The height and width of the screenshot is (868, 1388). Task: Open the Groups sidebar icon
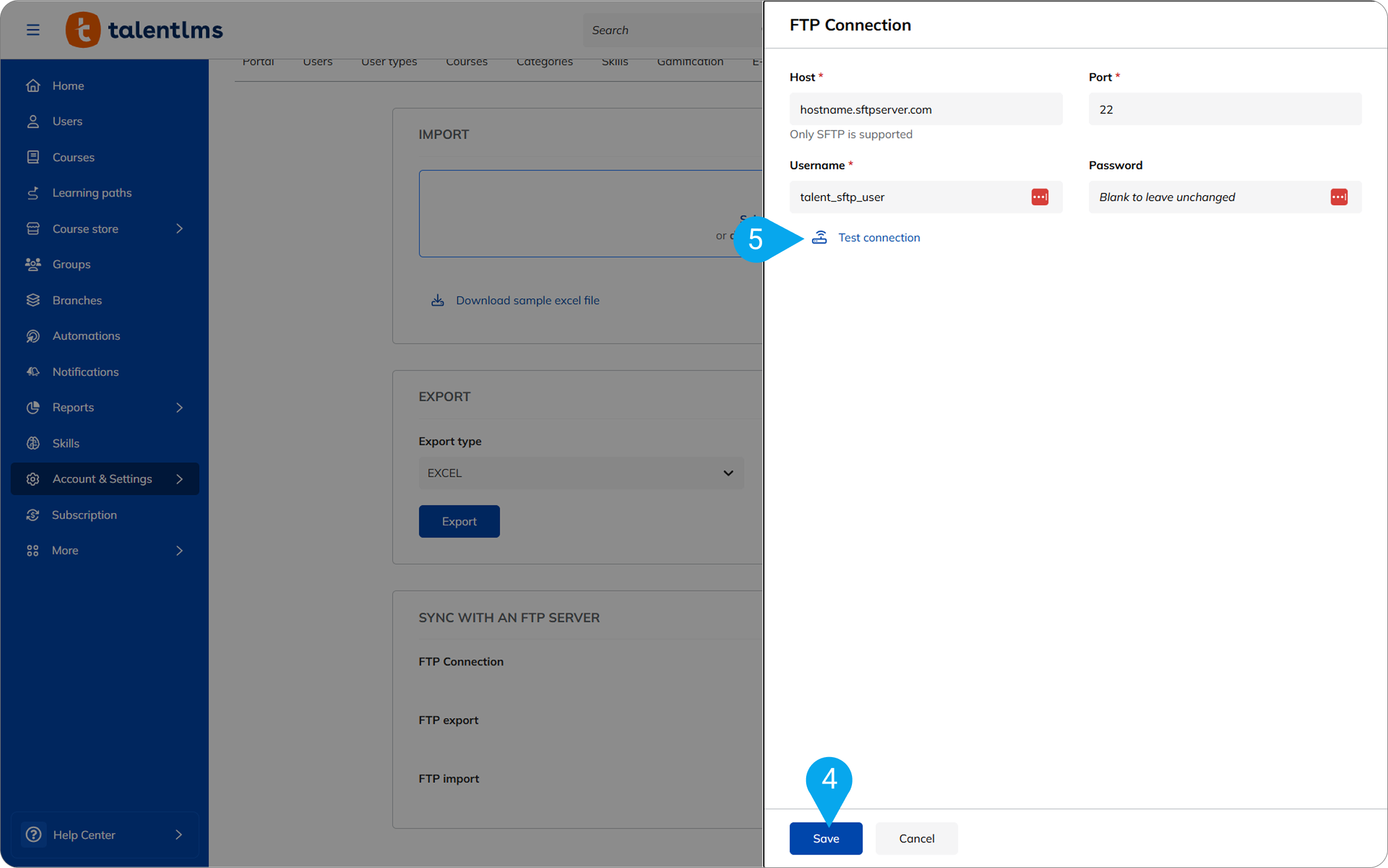(33, 264)
